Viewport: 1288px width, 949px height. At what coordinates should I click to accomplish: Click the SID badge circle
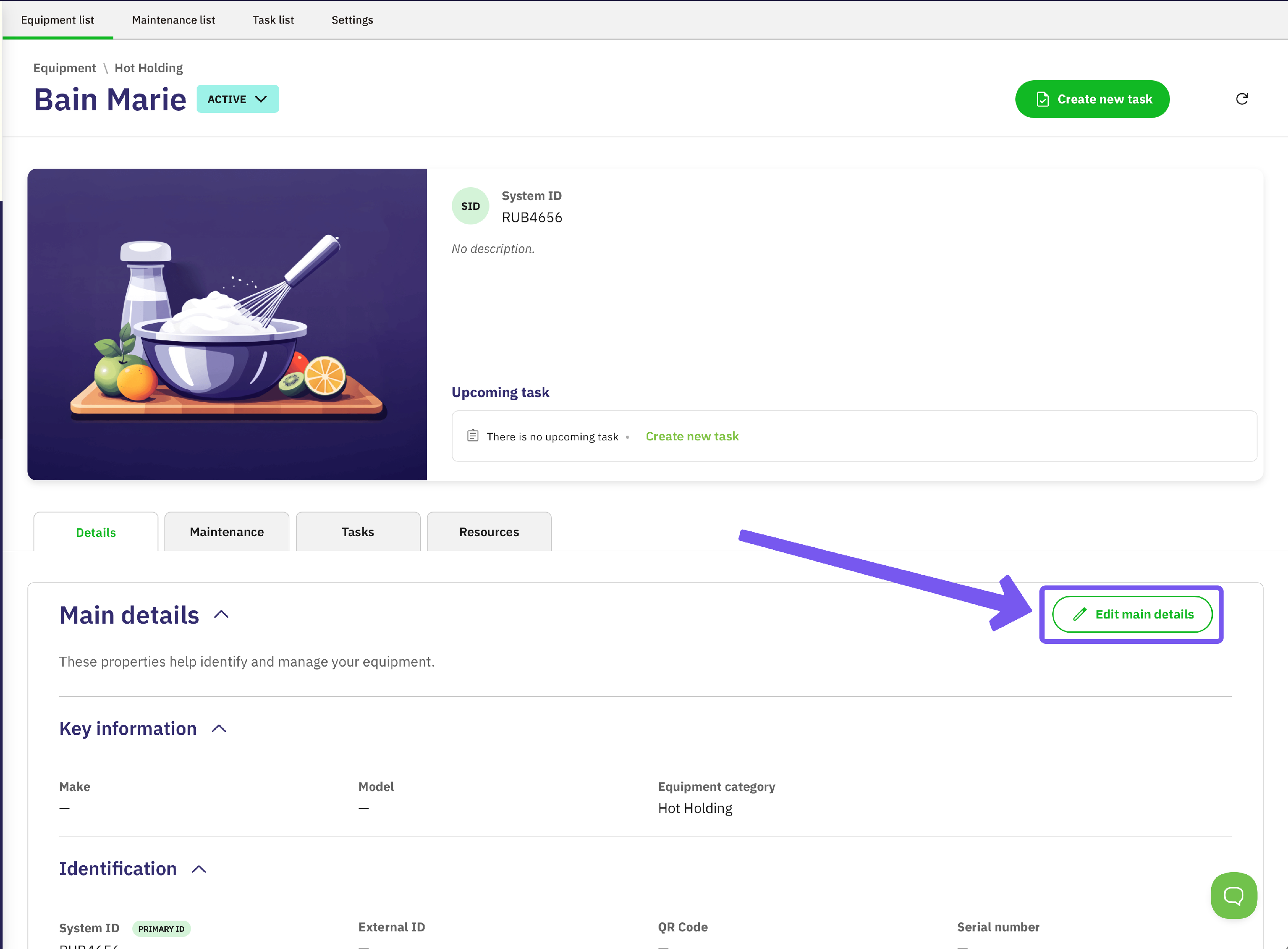[x=470, y=206]
